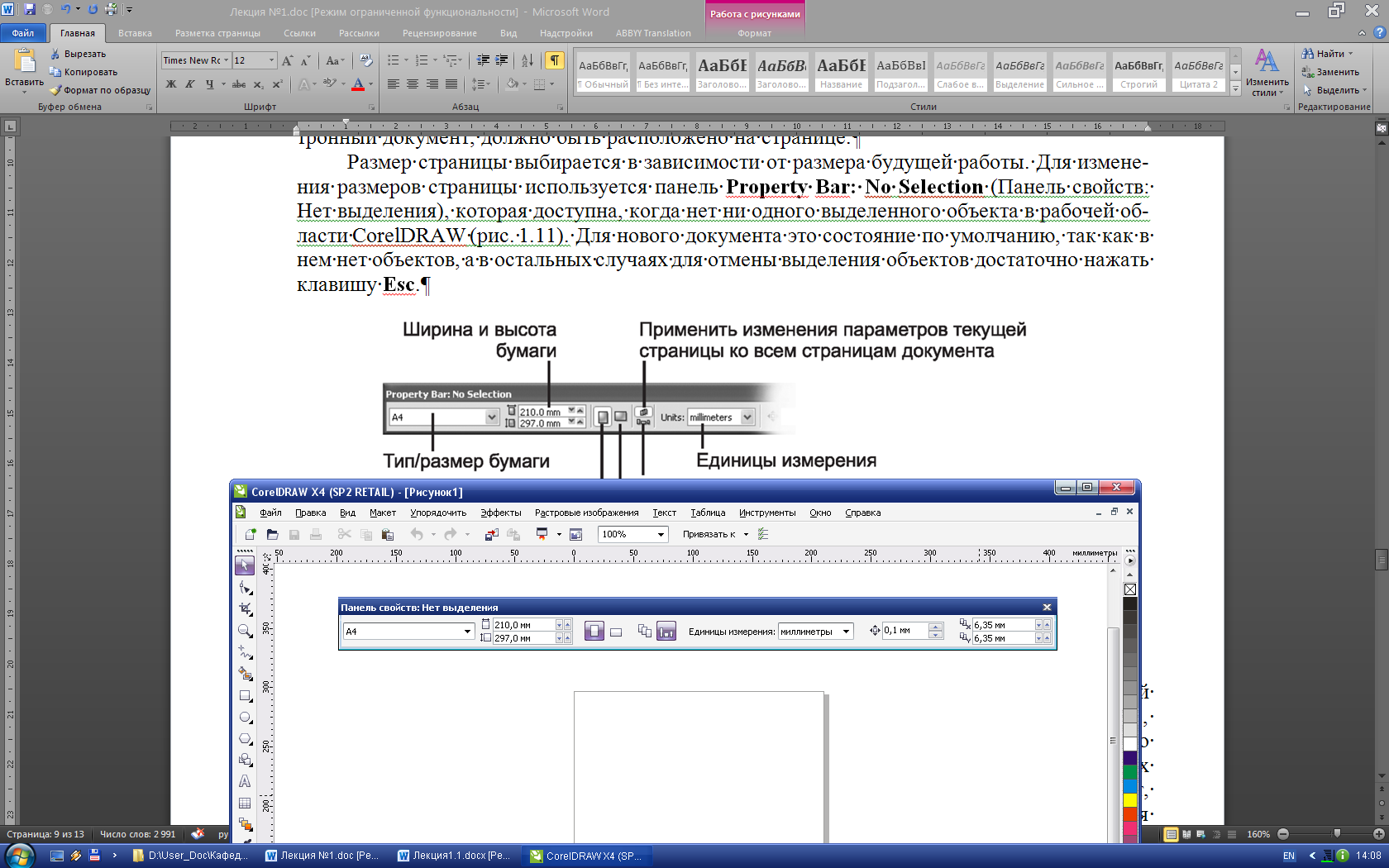Toggle superscript formatting in Word
Screen dimensions: 1389x868
[277, 84]
